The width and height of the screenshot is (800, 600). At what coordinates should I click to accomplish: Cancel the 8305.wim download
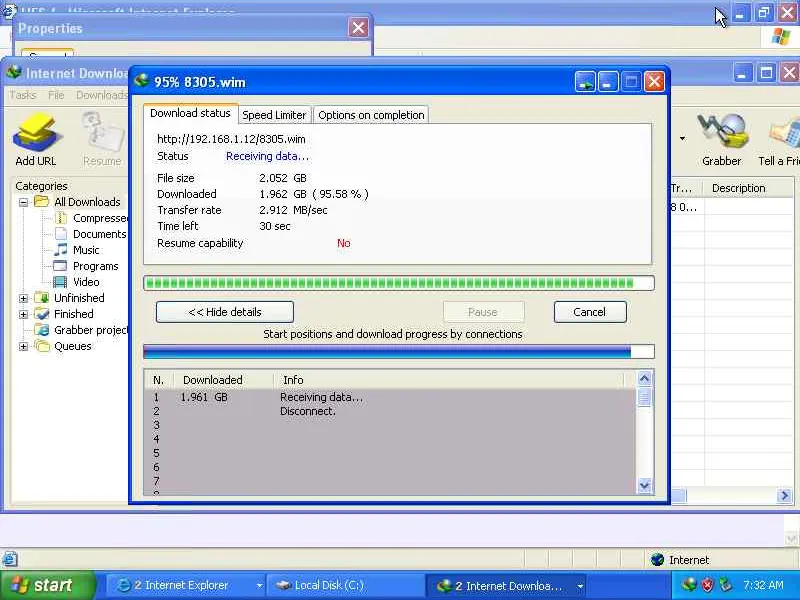click(x=590, y=312)
